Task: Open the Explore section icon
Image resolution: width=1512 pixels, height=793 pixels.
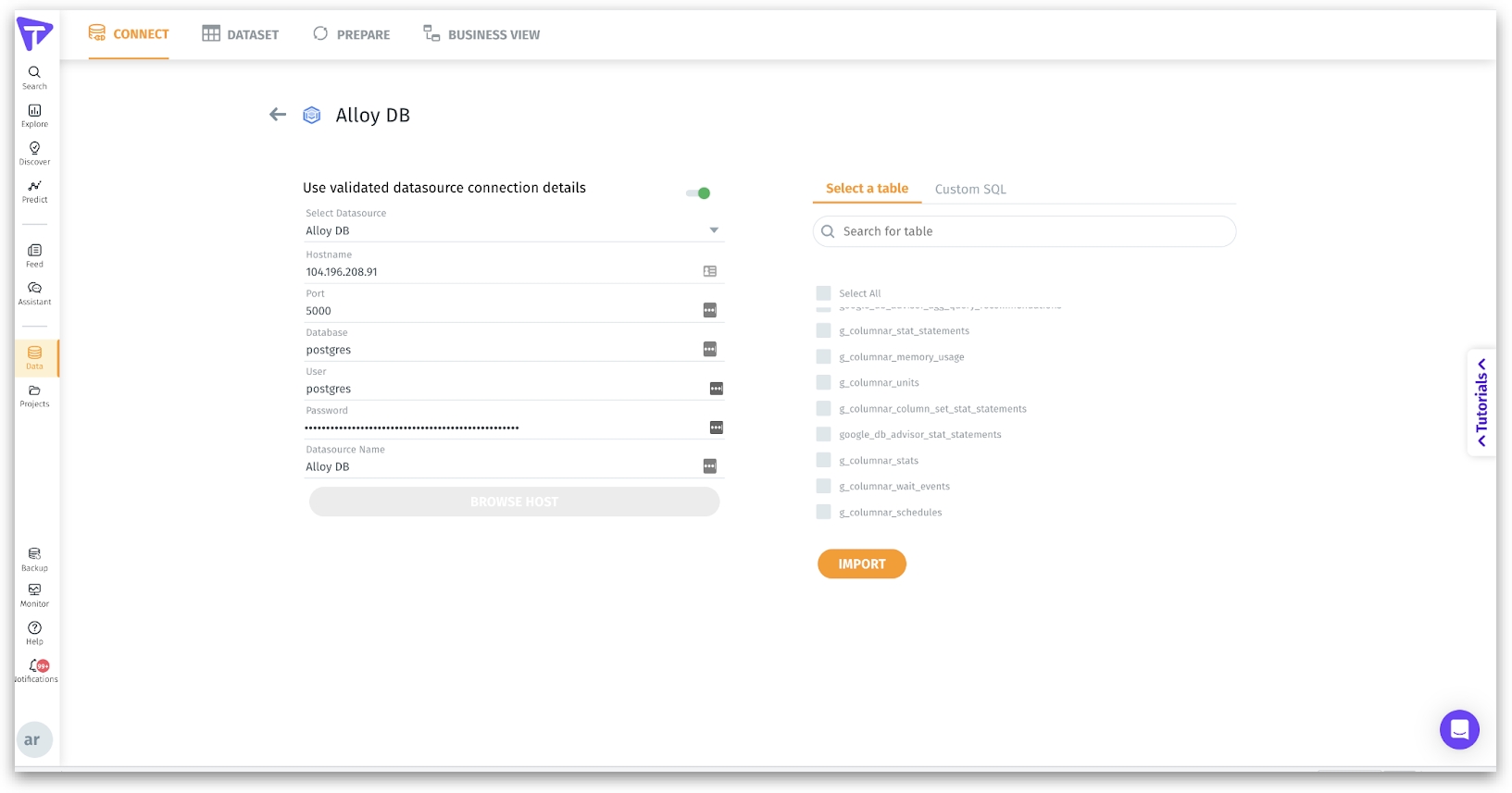Action: pyautogui.click(x=34, y=116)
